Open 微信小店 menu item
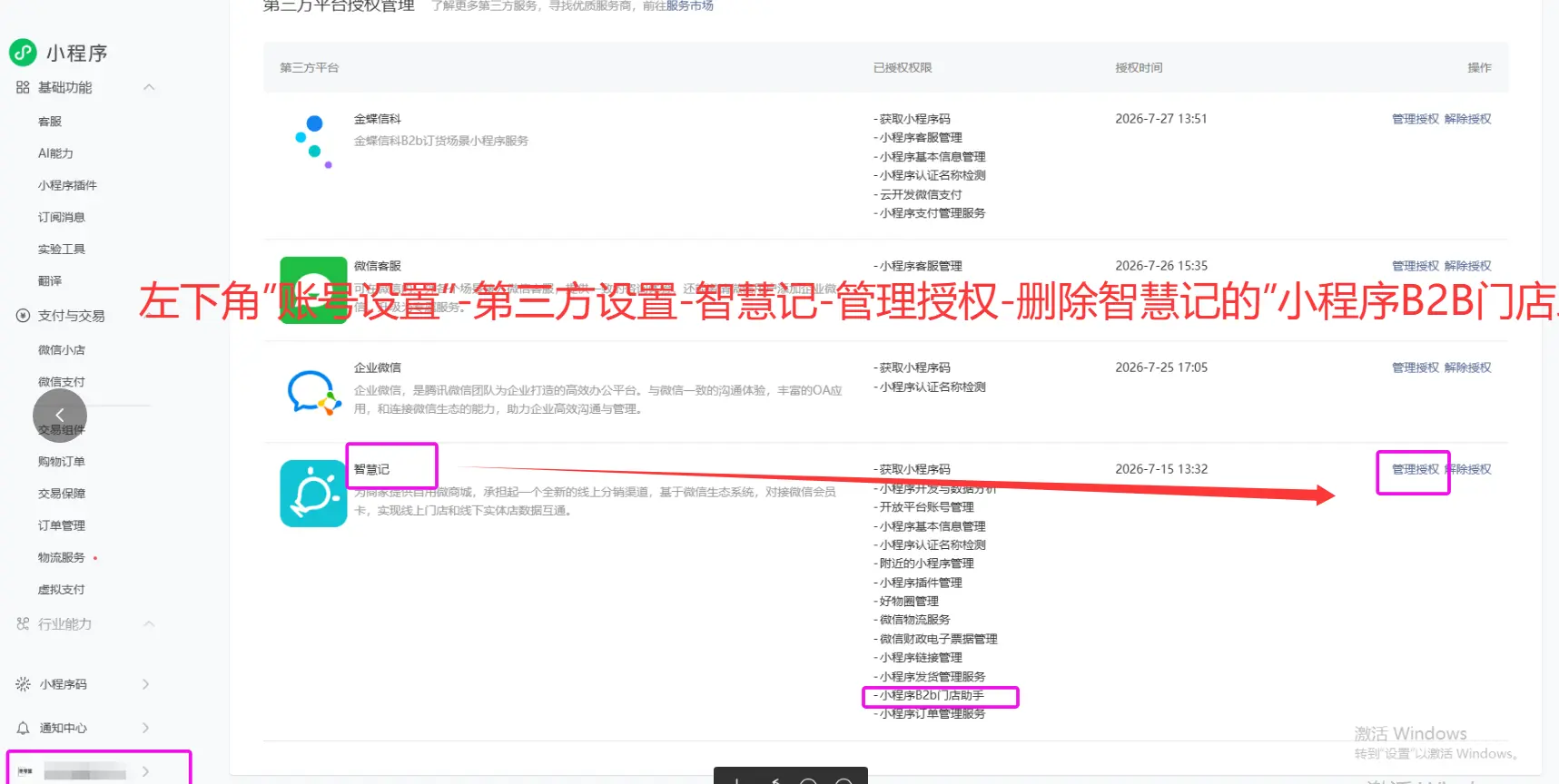Image resolution: width=1559 pixels, height=784 pixels. (62, 350)
